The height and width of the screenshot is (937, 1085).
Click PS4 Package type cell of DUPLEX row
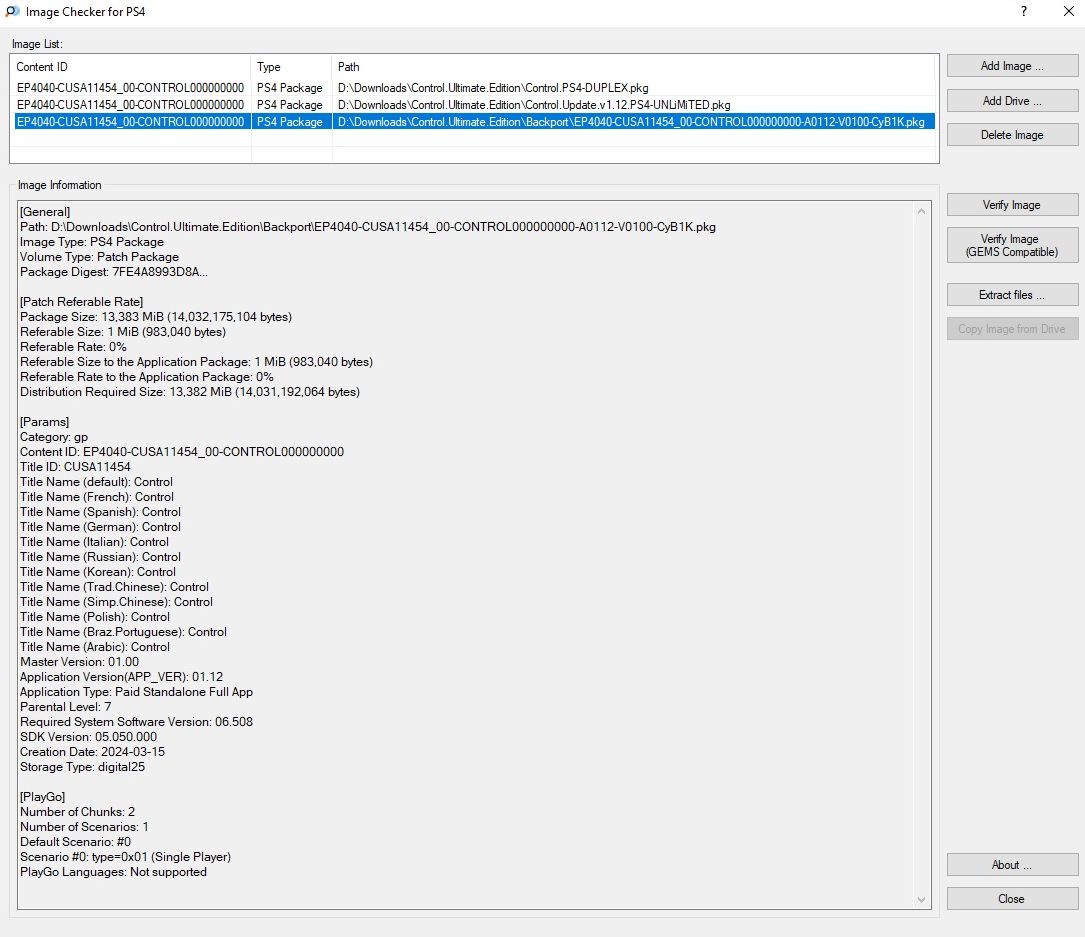tap(290, 88)
